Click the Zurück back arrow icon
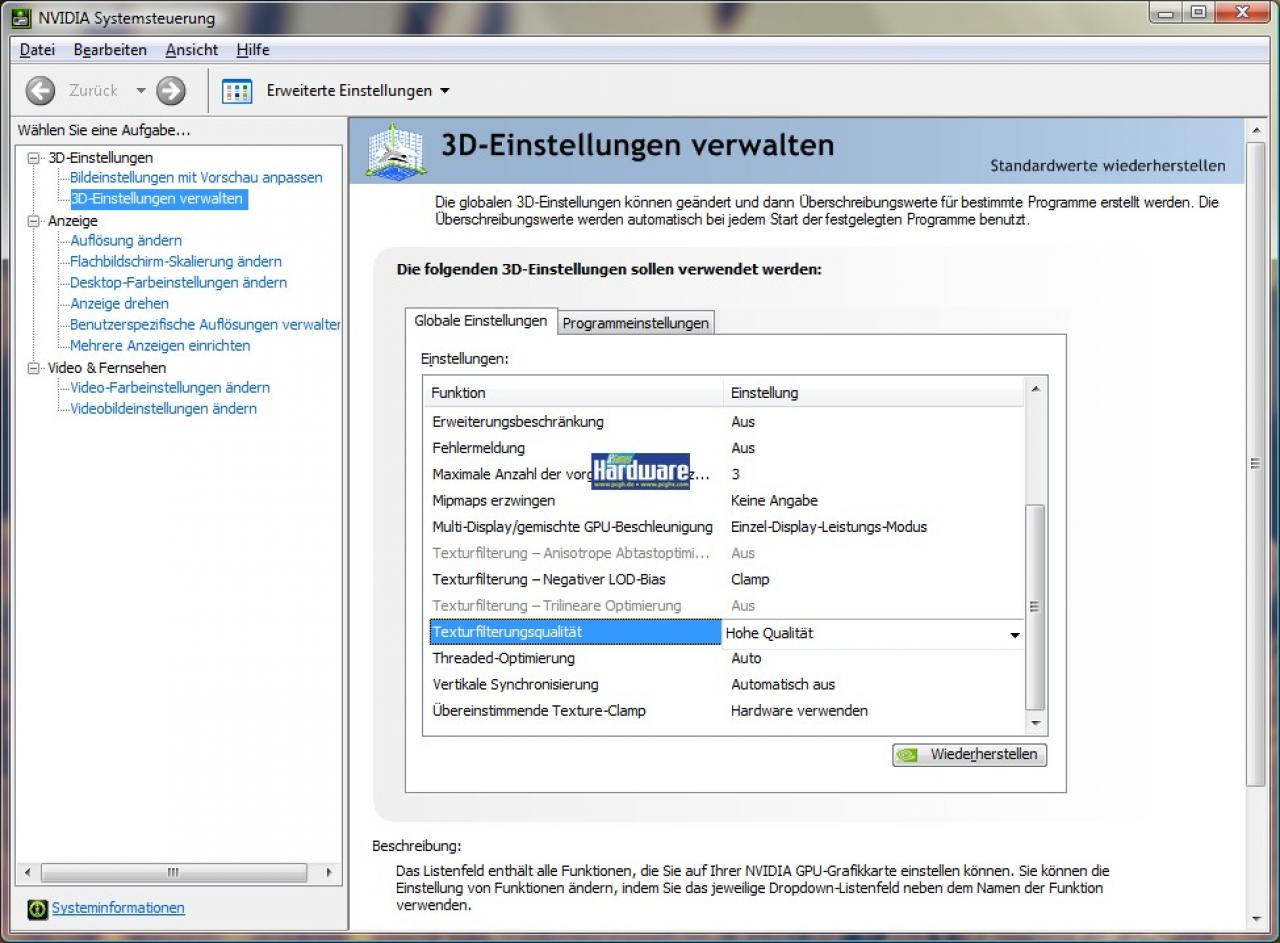The width and height of the screenshot is (1280, 943). 40,91
